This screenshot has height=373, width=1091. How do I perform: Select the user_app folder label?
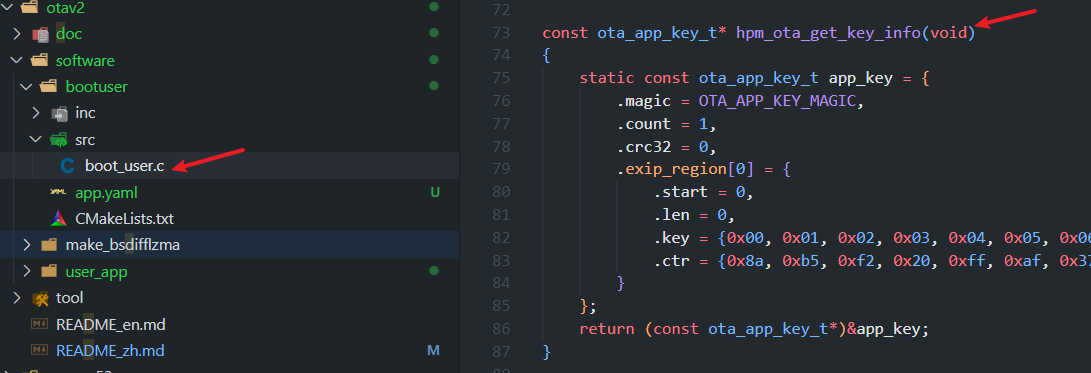click(x=97, y=271)
